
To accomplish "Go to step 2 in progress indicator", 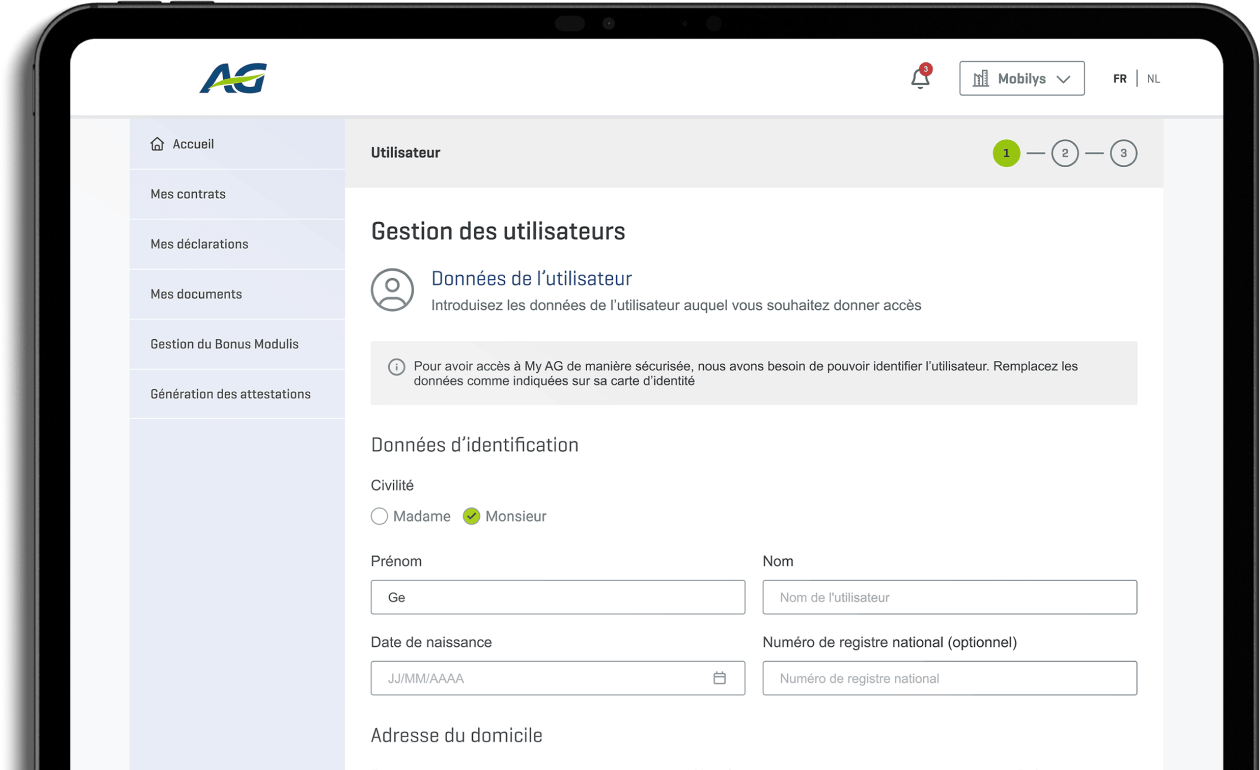I will (x=1065, y=153).
